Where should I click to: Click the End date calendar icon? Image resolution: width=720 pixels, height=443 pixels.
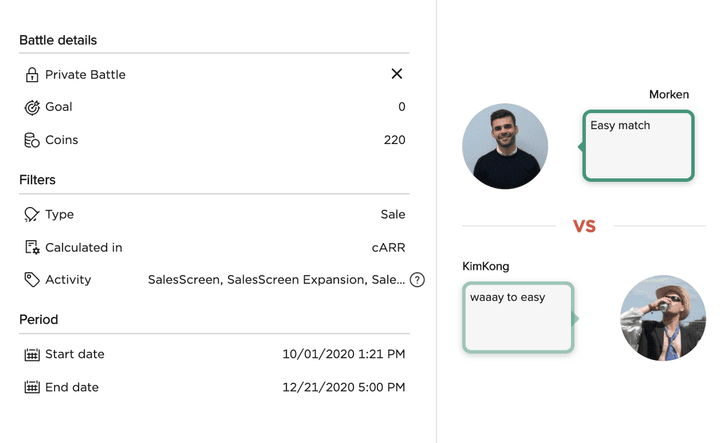tap(32, 387)
